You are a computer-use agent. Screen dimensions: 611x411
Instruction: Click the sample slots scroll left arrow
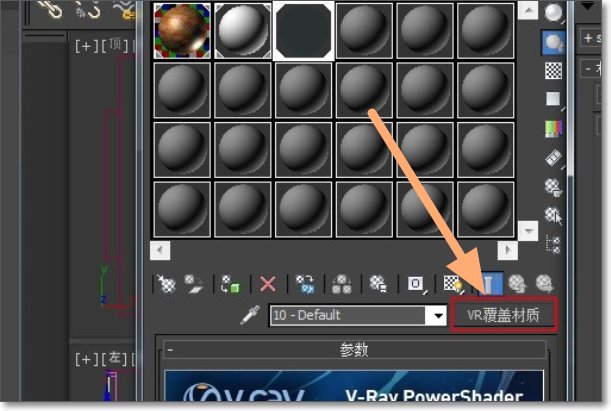160,250
